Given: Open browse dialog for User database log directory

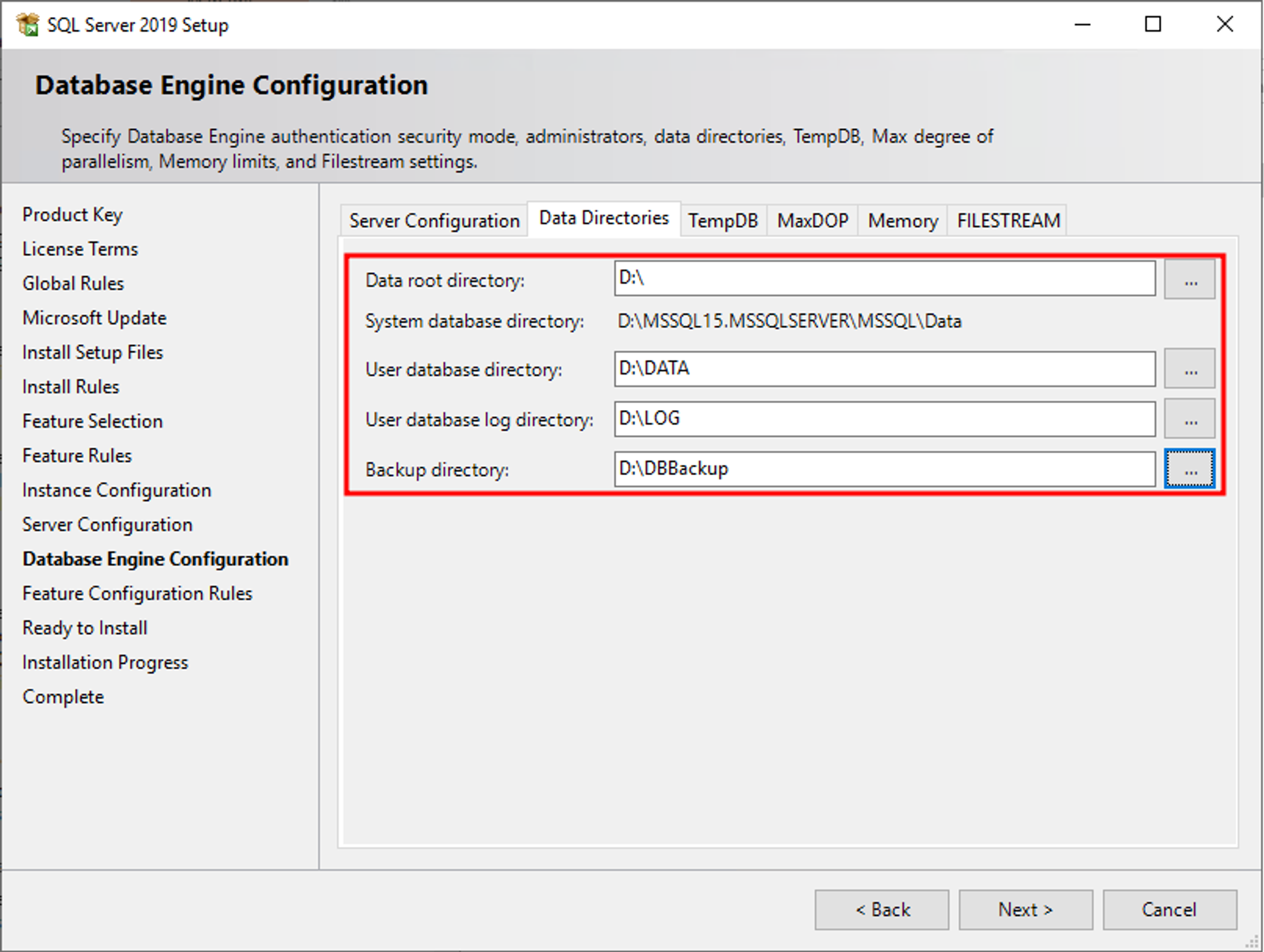Looking at the screenshot, I should (x=1189, y=419).
